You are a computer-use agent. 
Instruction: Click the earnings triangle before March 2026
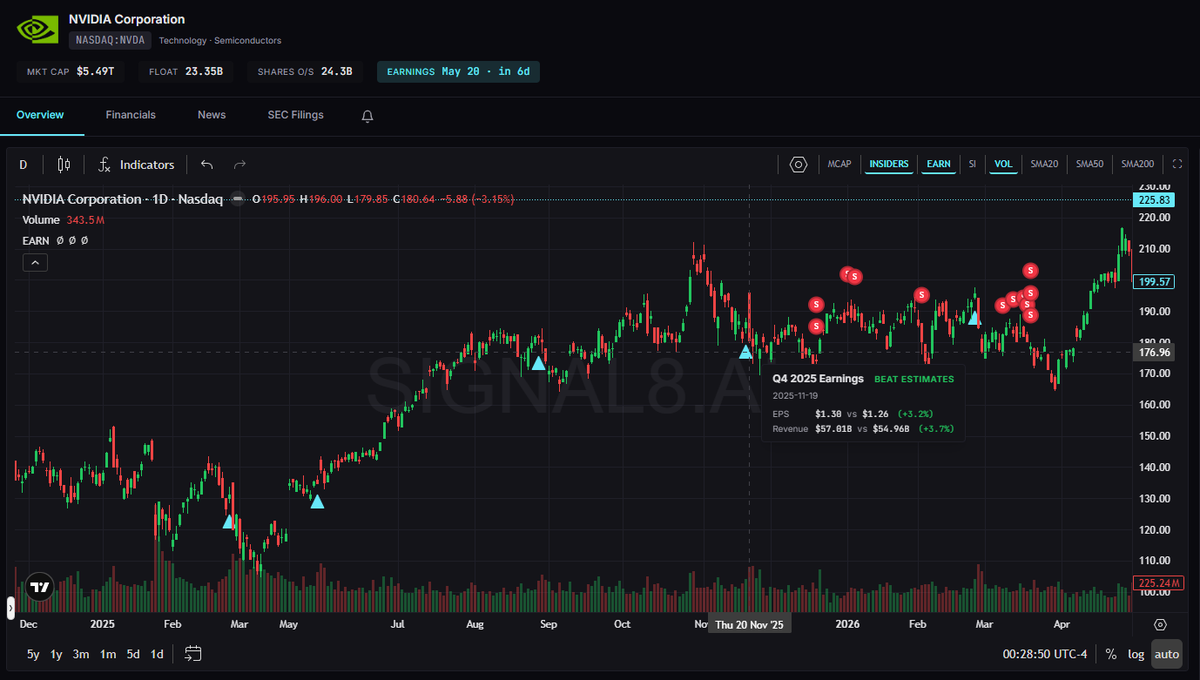point(974,318)
